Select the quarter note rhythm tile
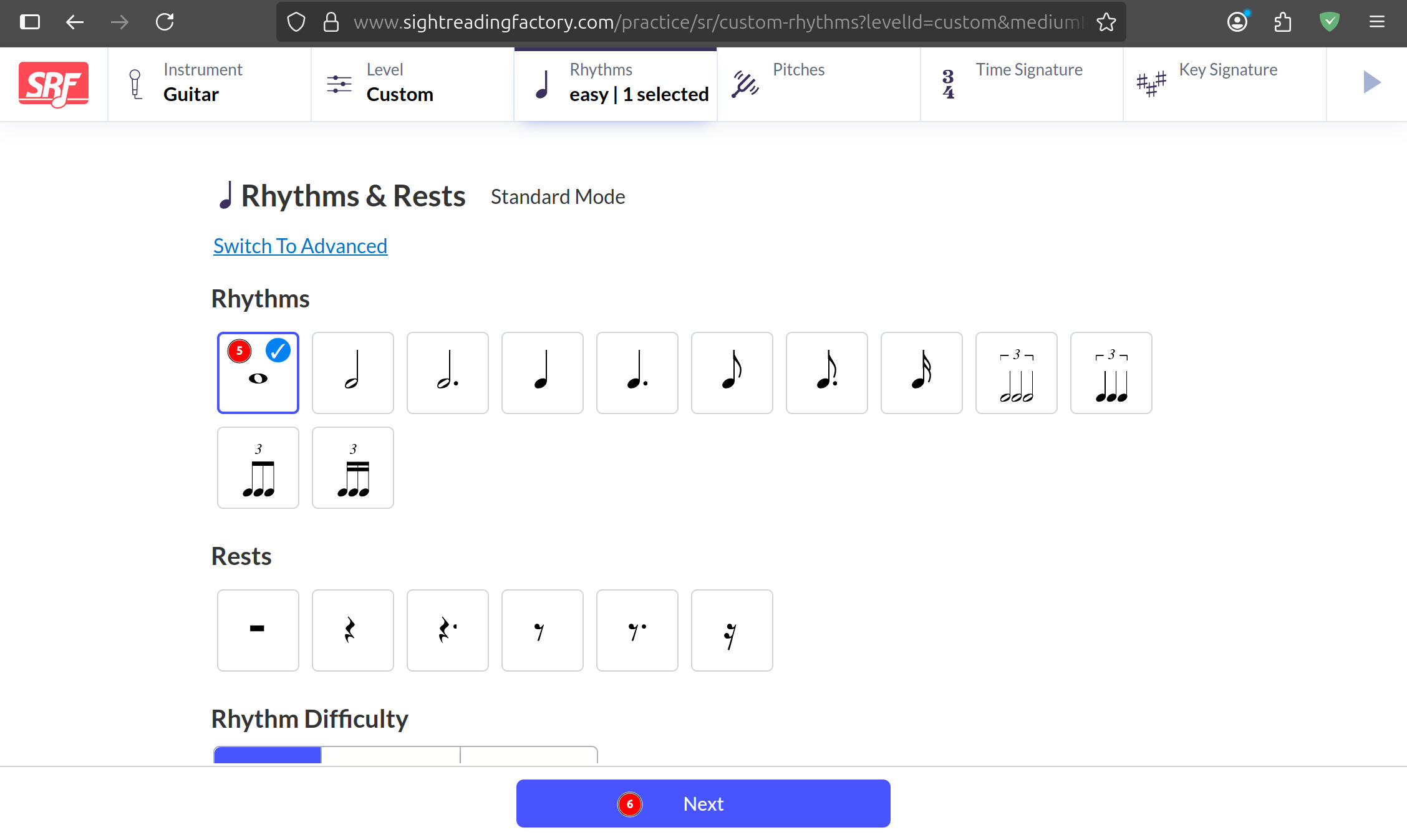 [x=542, y=372]
